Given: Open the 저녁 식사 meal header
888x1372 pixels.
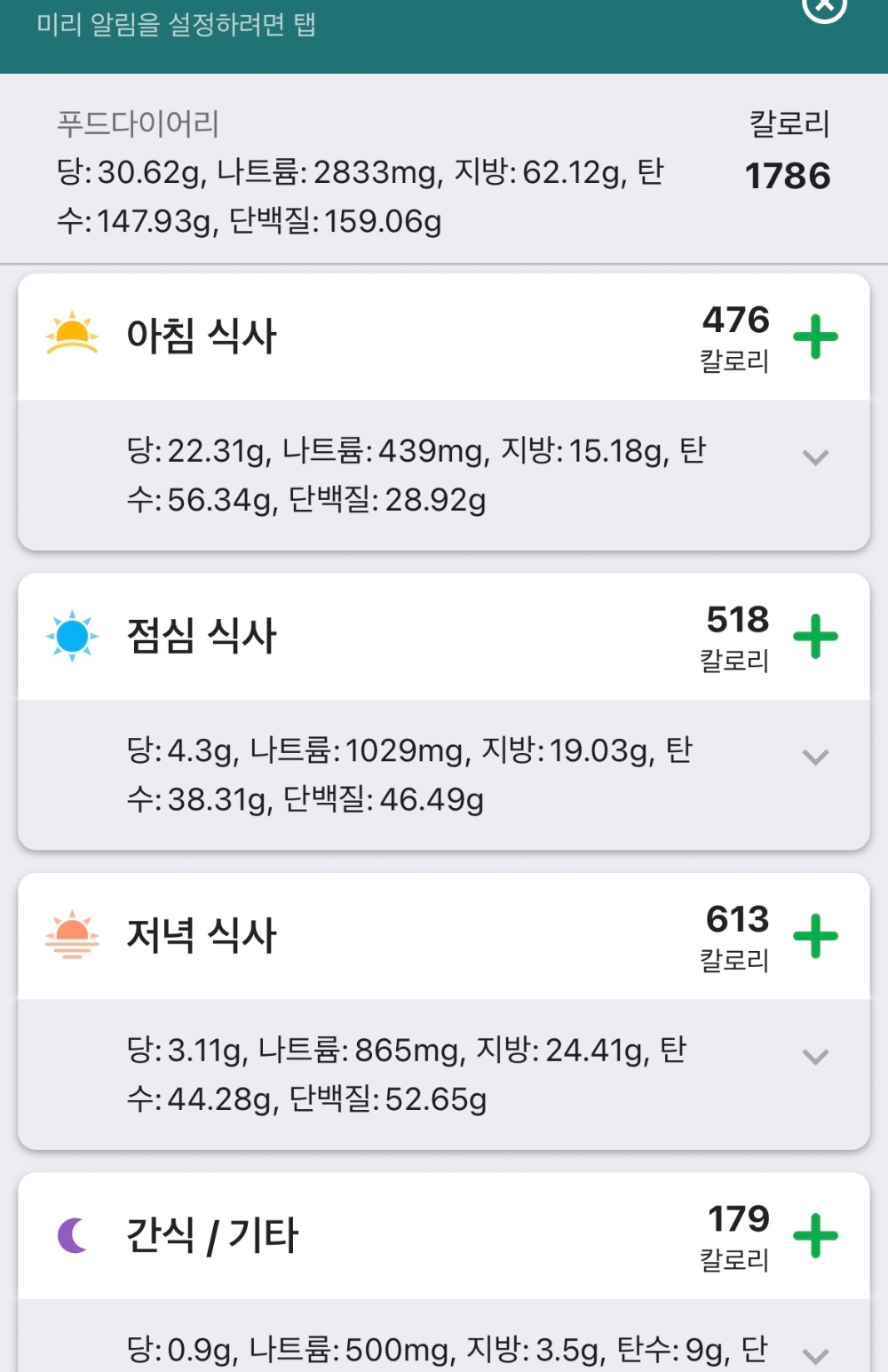Looking at the screenshot, I should tap(202, 935).
